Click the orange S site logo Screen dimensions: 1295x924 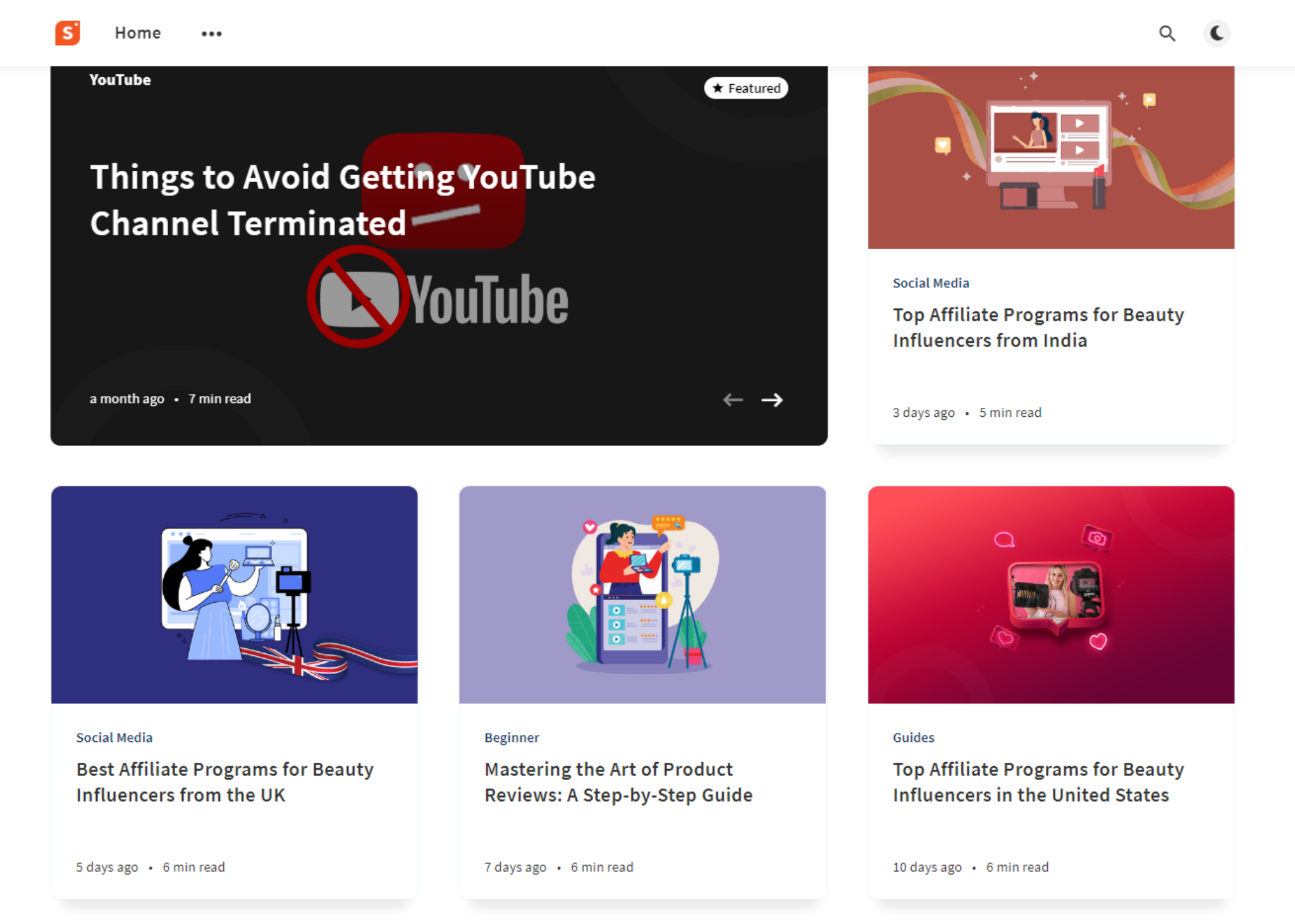coord(68,33)
